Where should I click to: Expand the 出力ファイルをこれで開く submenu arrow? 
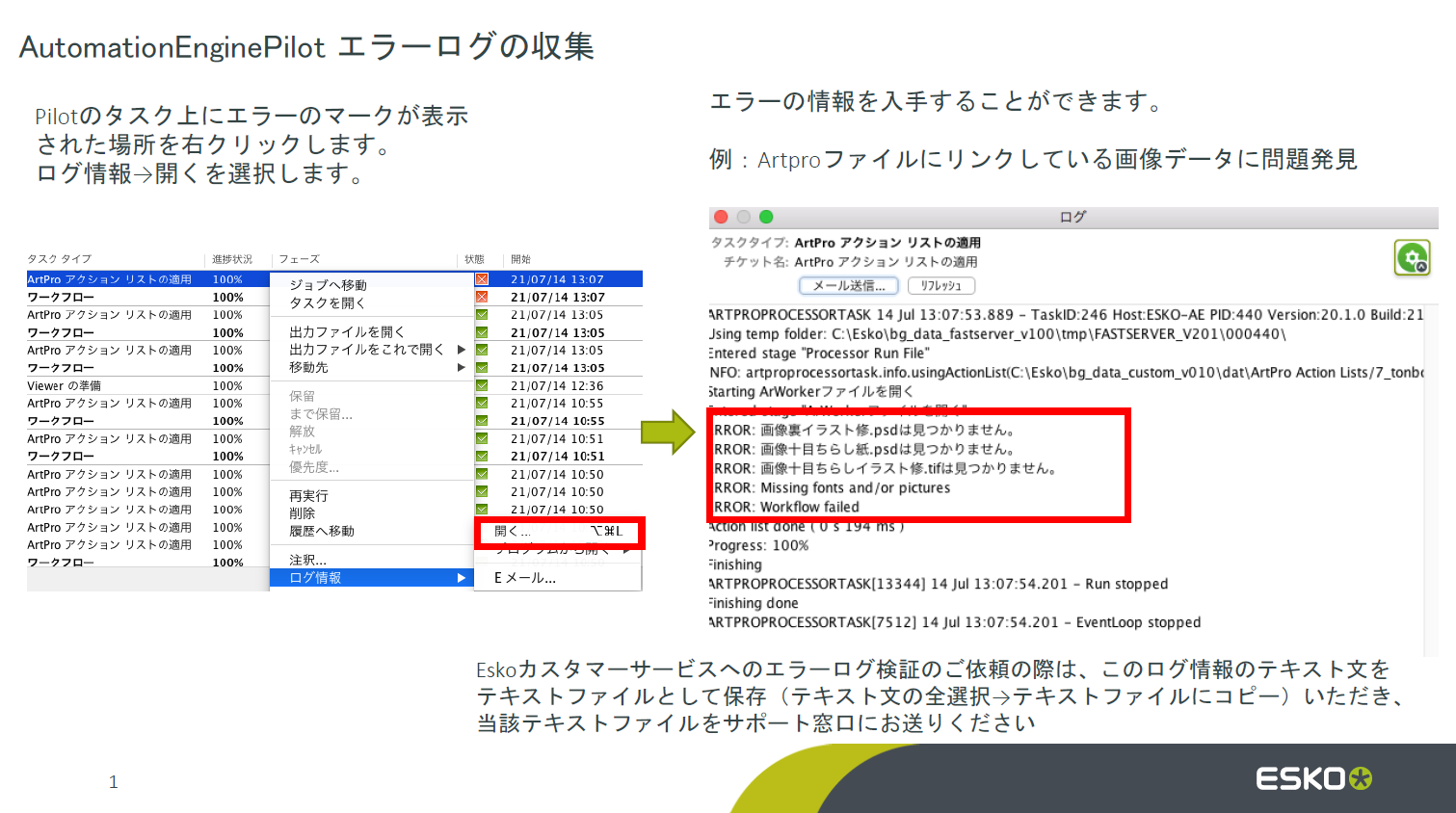462,350
